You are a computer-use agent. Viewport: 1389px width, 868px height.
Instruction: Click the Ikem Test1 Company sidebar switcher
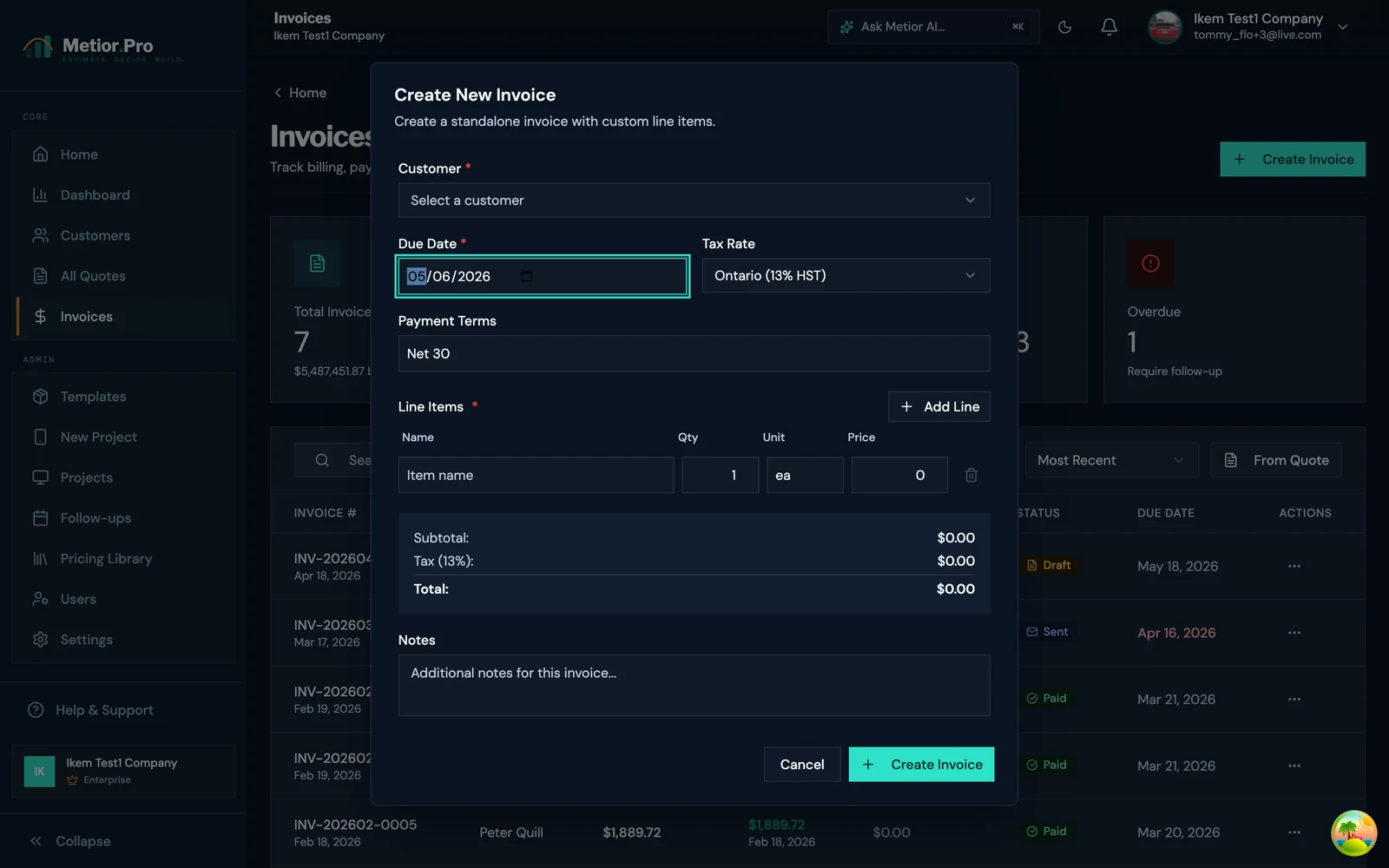point(123,771)
